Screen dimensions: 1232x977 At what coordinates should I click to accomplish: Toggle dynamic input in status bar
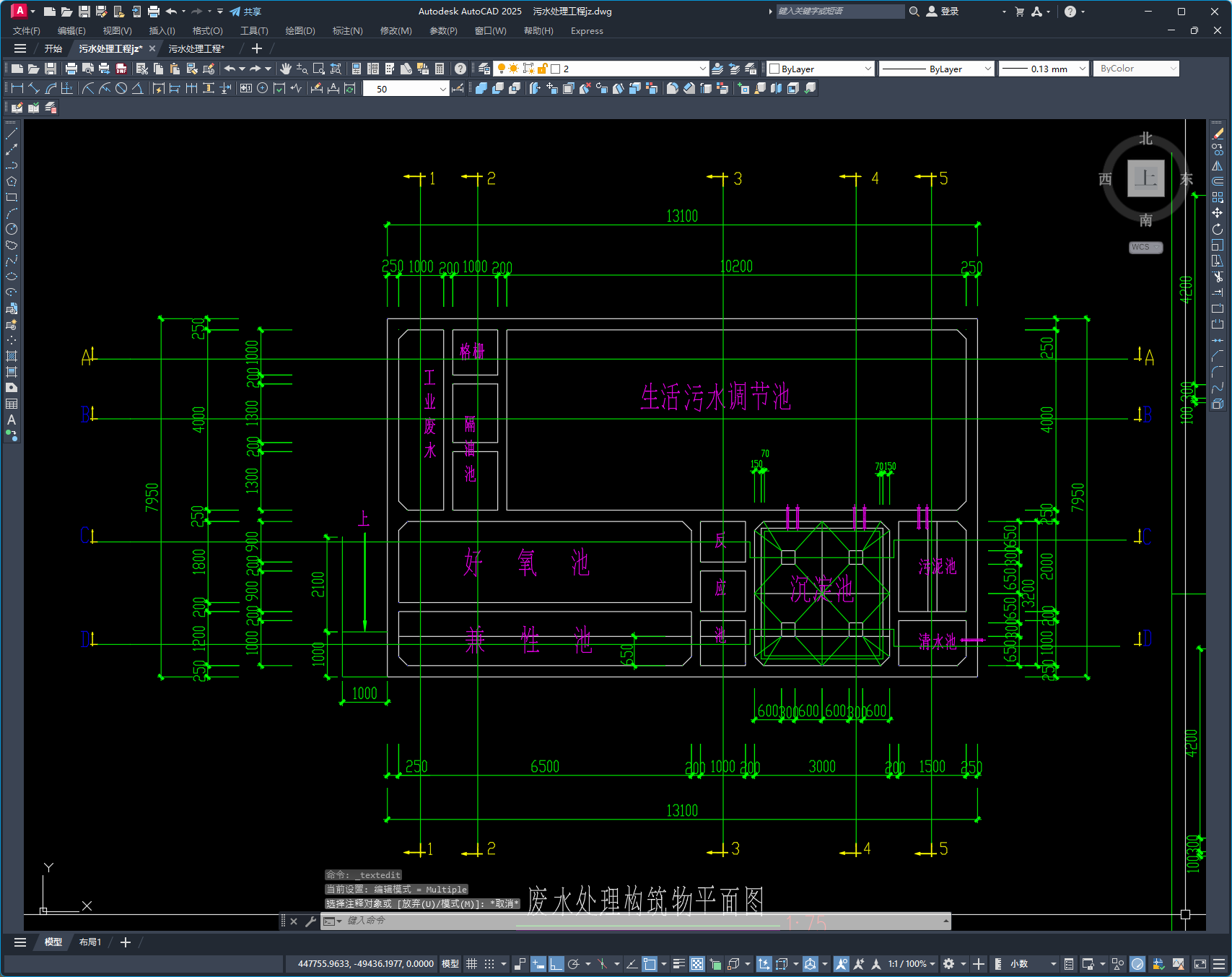click(x=538, y=964)
